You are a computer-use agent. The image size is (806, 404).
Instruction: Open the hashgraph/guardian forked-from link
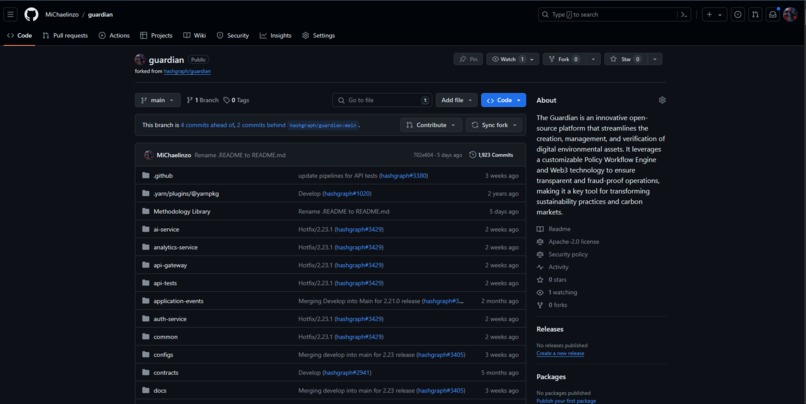tap(187, 71)
